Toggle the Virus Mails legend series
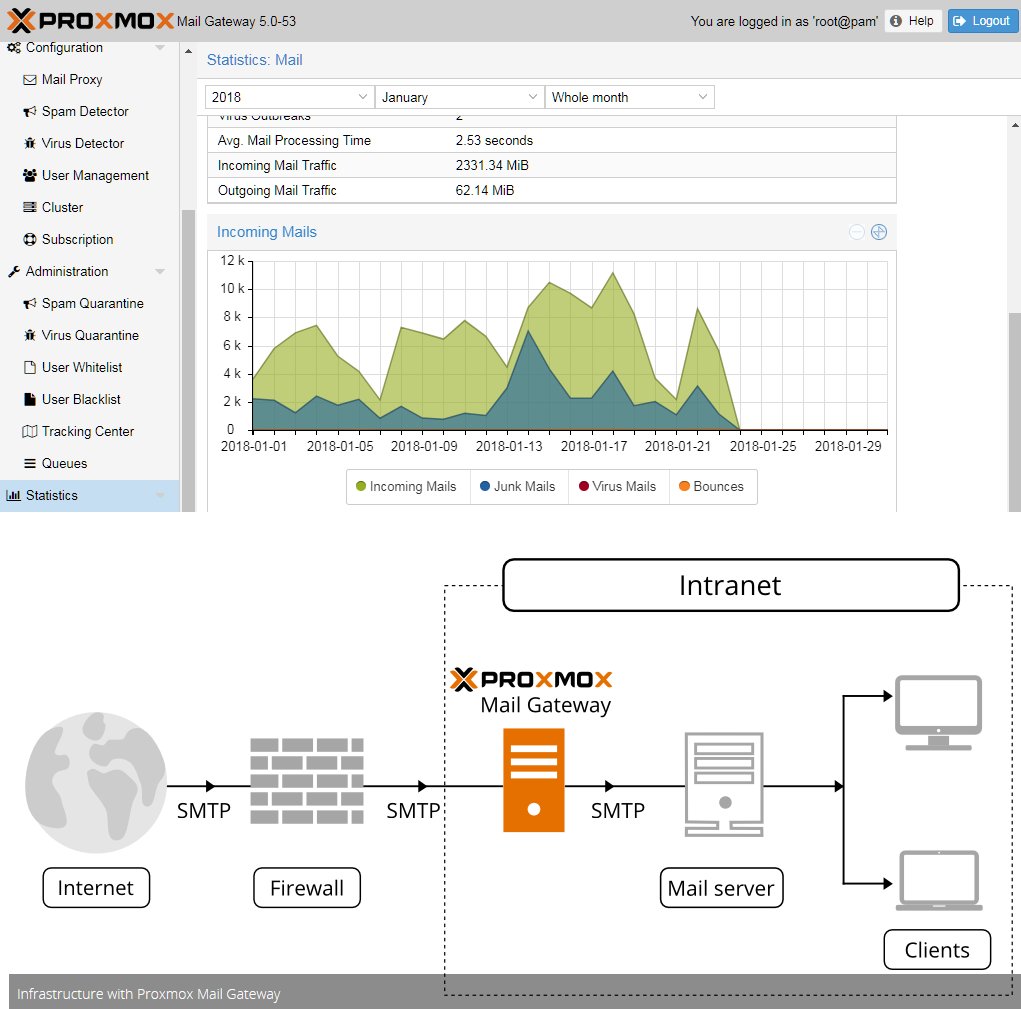Image resolution: width=1021 pixels, height=1009 pixels. pos(617,487)
